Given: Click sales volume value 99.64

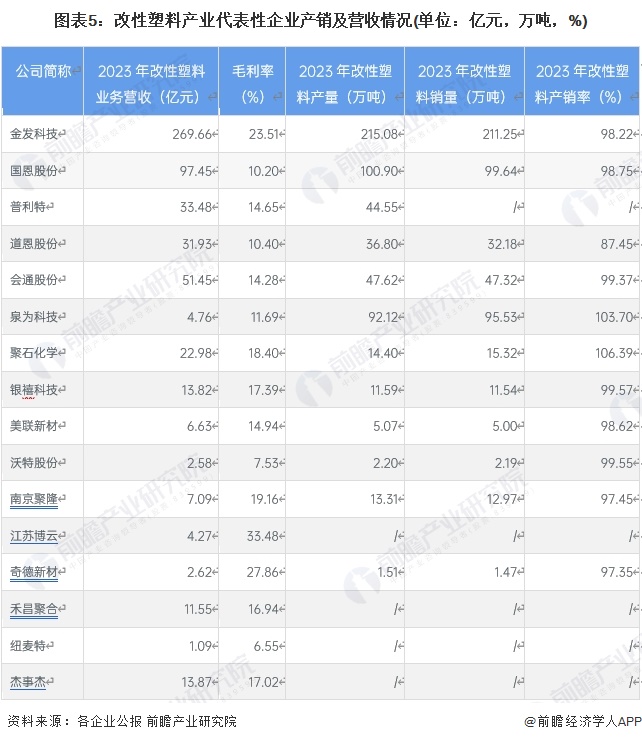Looking at the screenshot, I should point(501,171).
